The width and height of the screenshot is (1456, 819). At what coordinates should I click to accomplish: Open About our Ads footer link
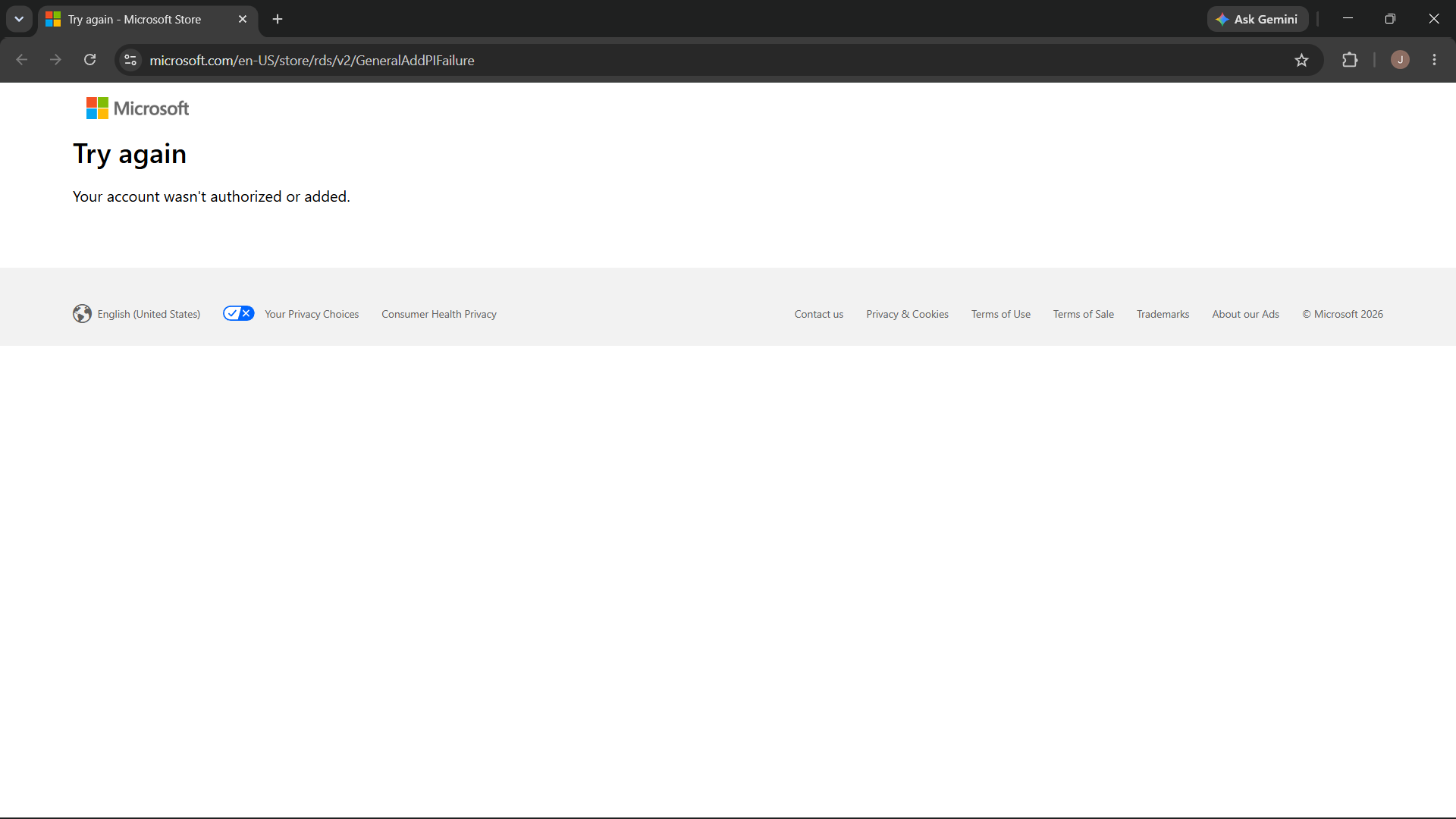click(1245, 314)
